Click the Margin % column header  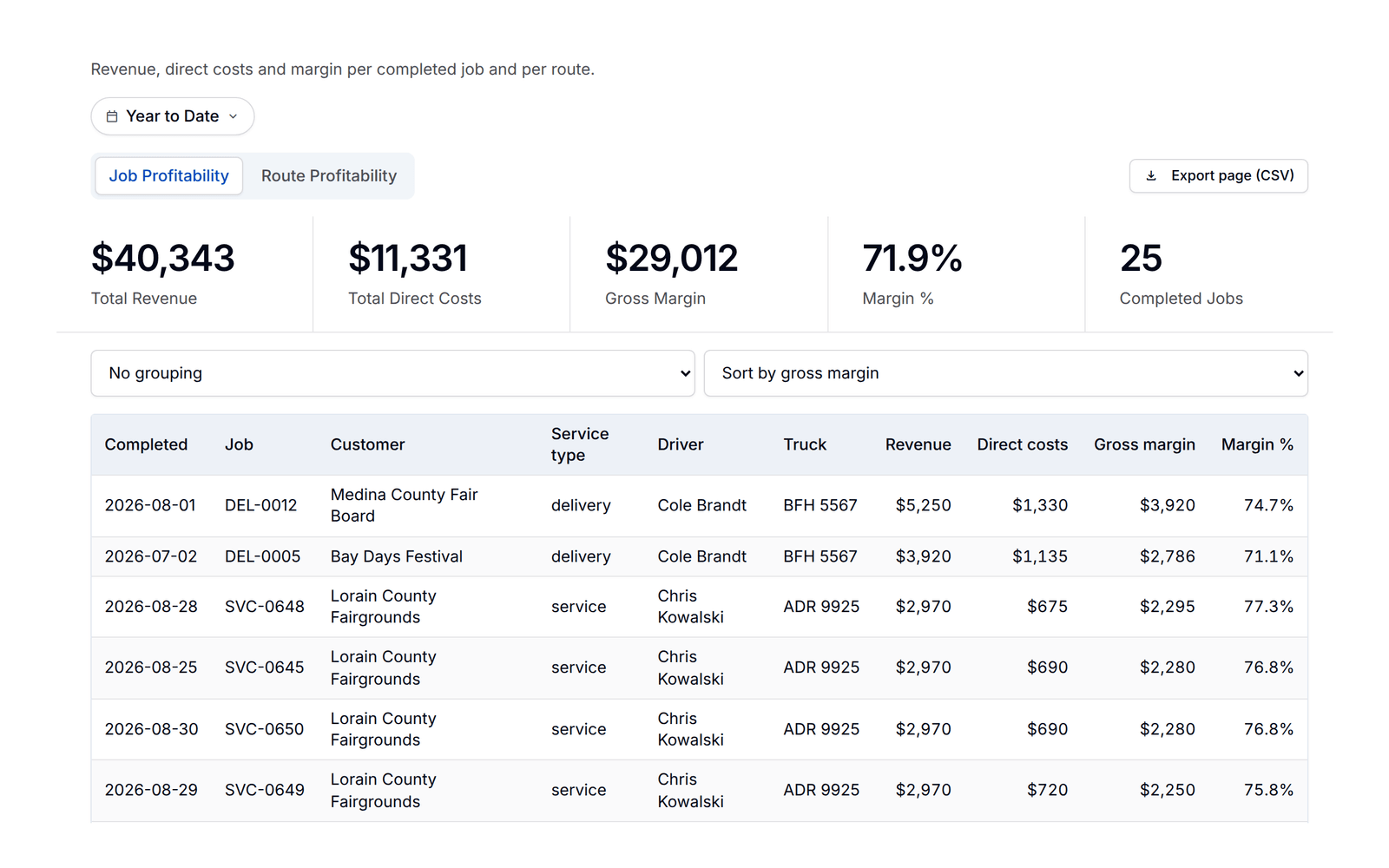pos(1257,444)
